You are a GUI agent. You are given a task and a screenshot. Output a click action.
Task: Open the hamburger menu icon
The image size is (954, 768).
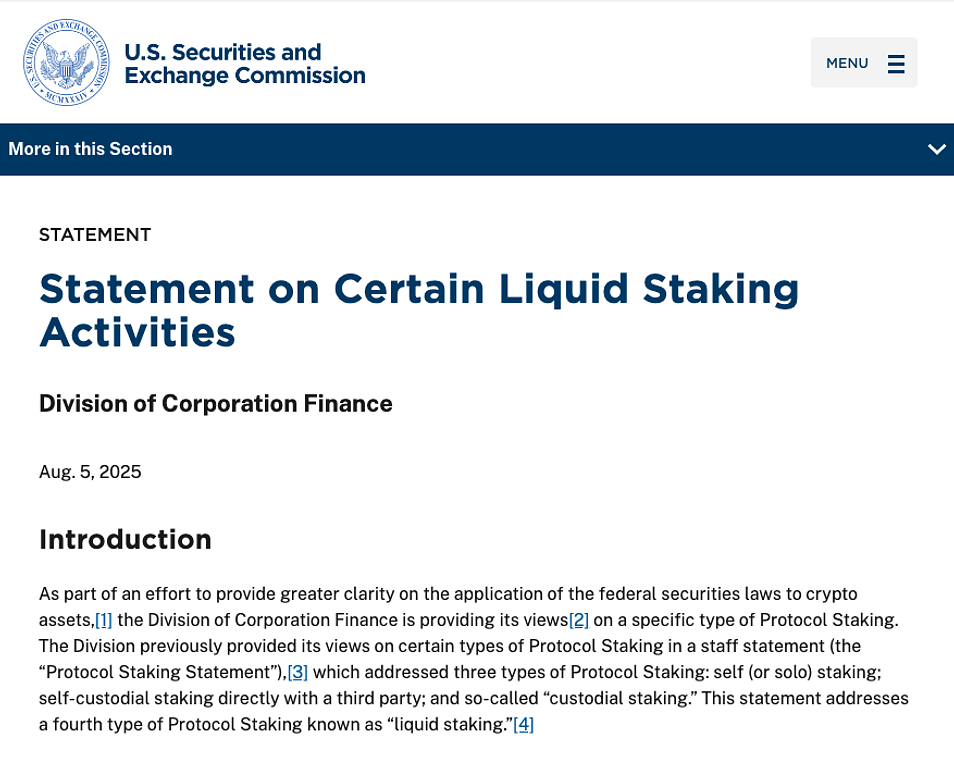click(896, 64)
